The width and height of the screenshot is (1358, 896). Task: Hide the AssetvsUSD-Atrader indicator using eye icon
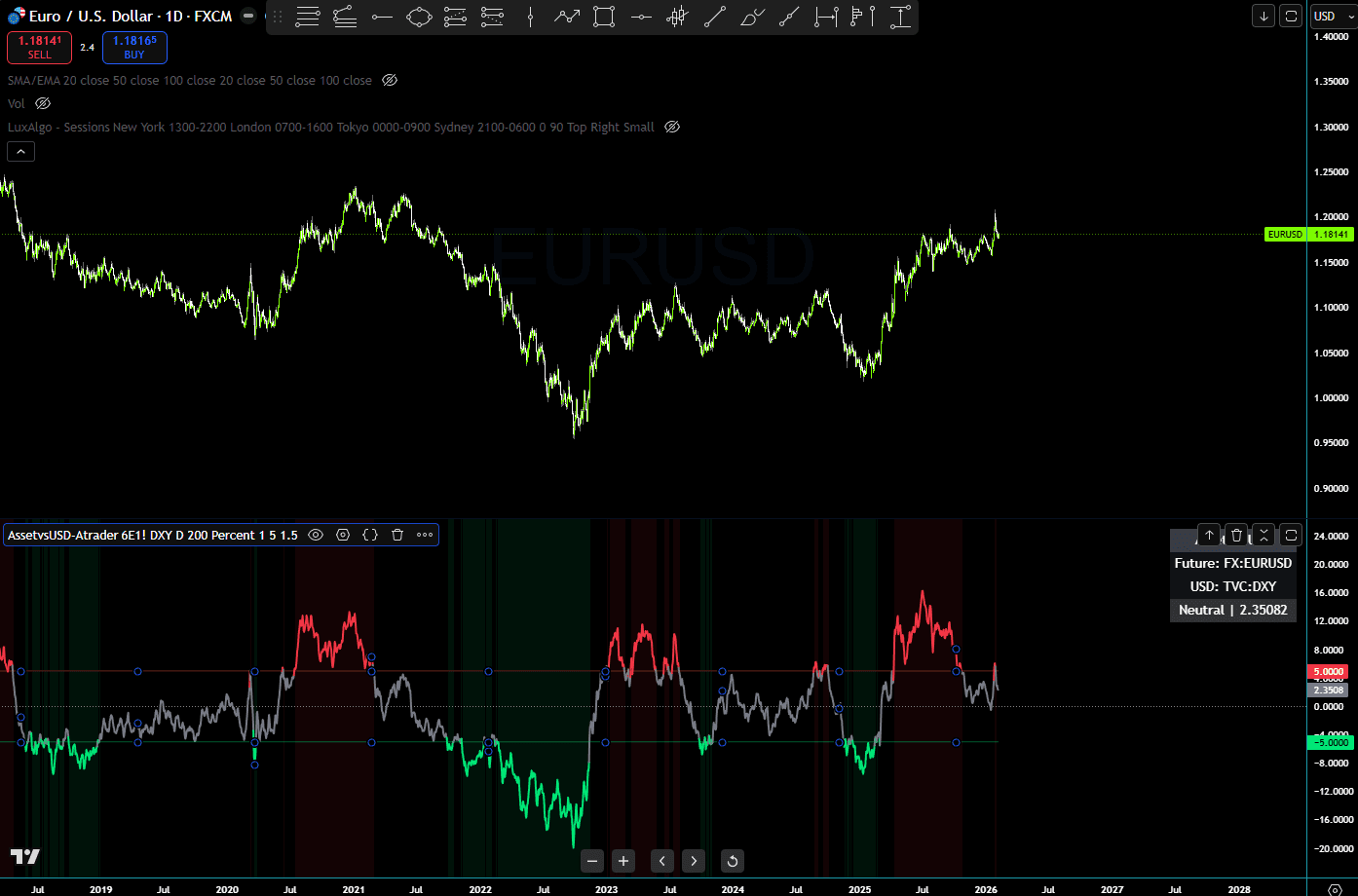click(316, 535)
